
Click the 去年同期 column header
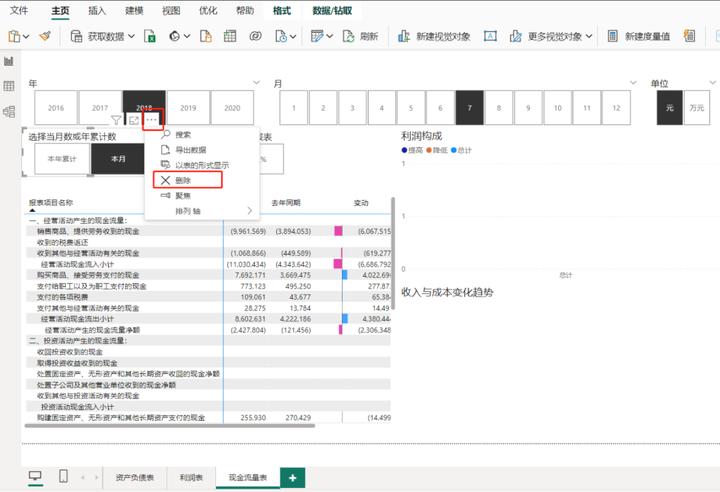point(286,203)
